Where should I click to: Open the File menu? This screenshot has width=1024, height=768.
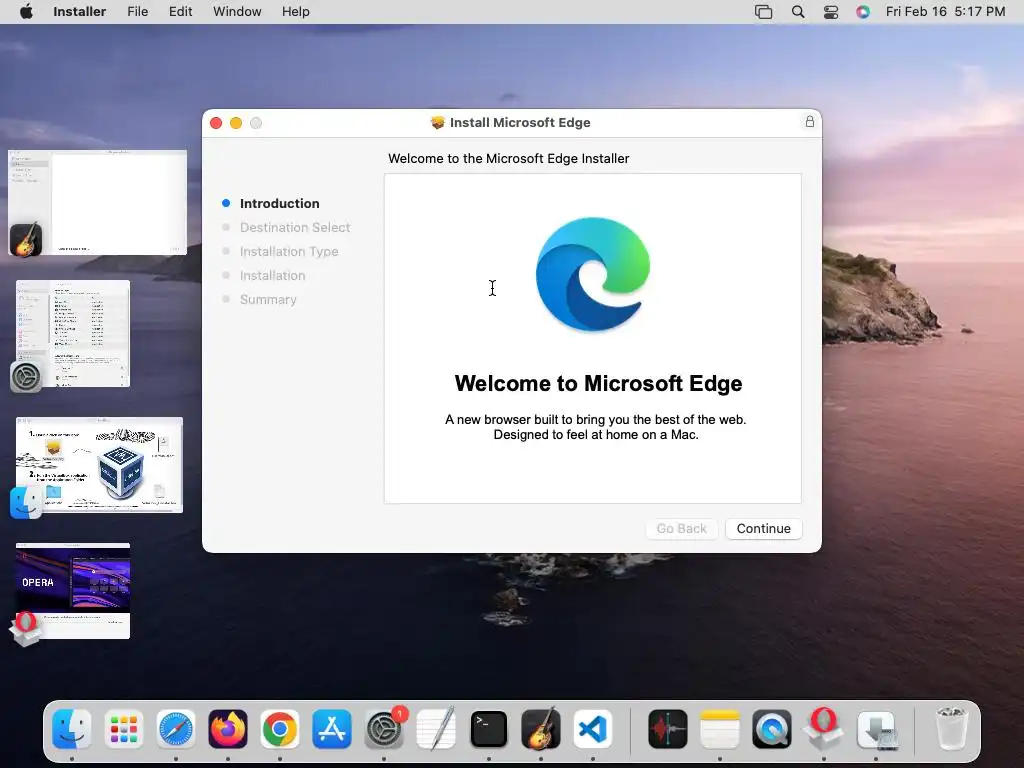[x=137, y=12]
